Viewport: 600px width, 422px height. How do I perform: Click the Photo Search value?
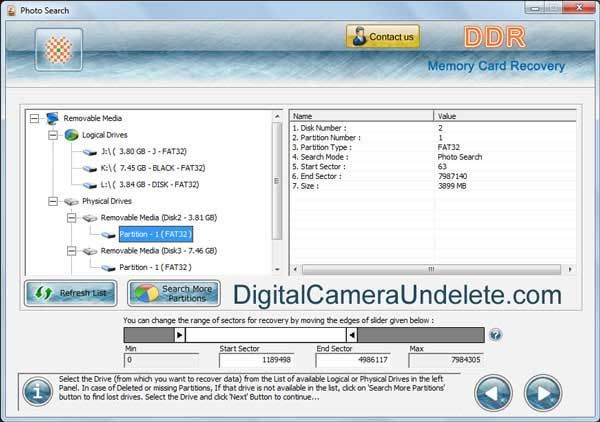tap(460, 157)
